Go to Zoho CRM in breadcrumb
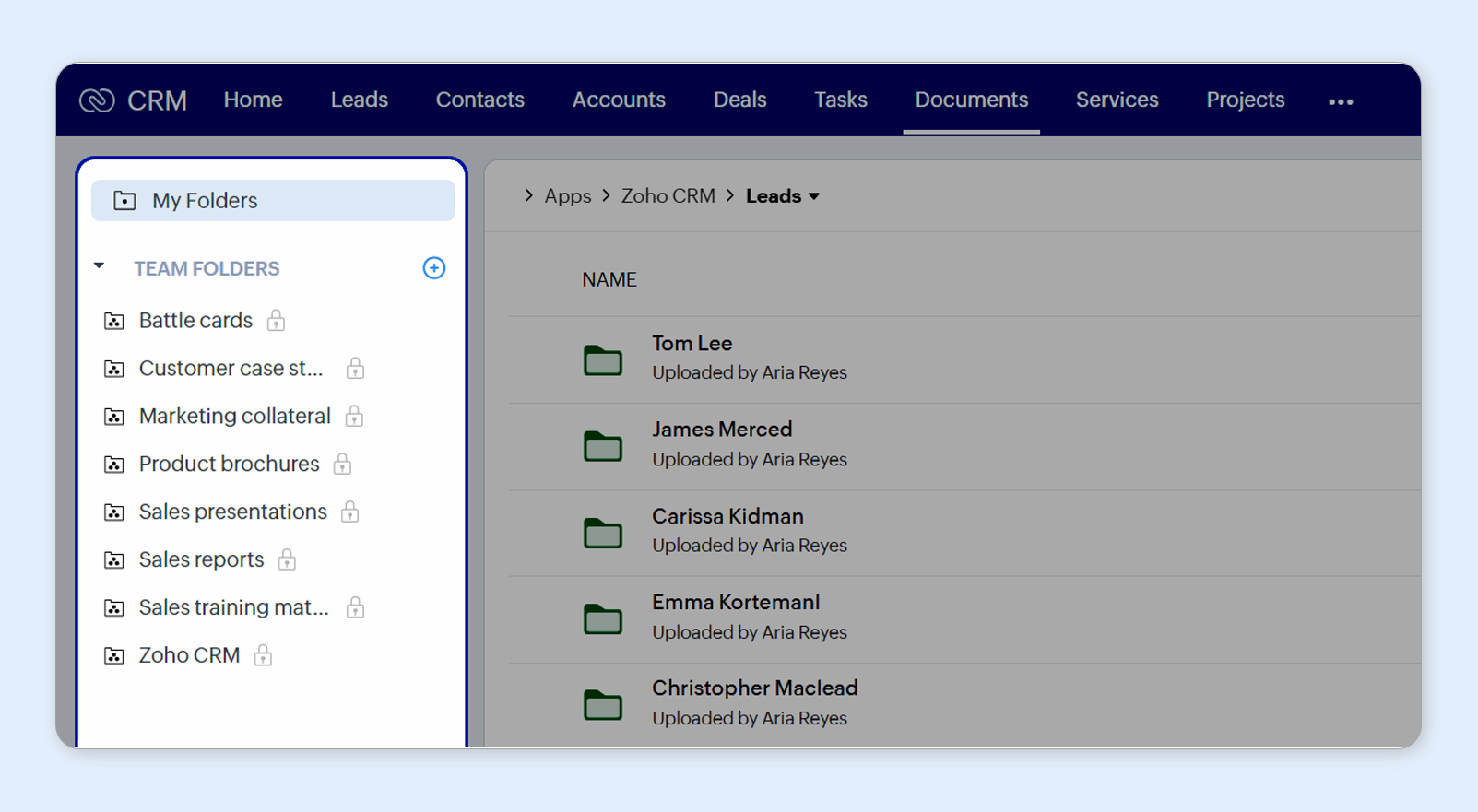Viewport: 1478px width, 812px height. tap(668, 196)
